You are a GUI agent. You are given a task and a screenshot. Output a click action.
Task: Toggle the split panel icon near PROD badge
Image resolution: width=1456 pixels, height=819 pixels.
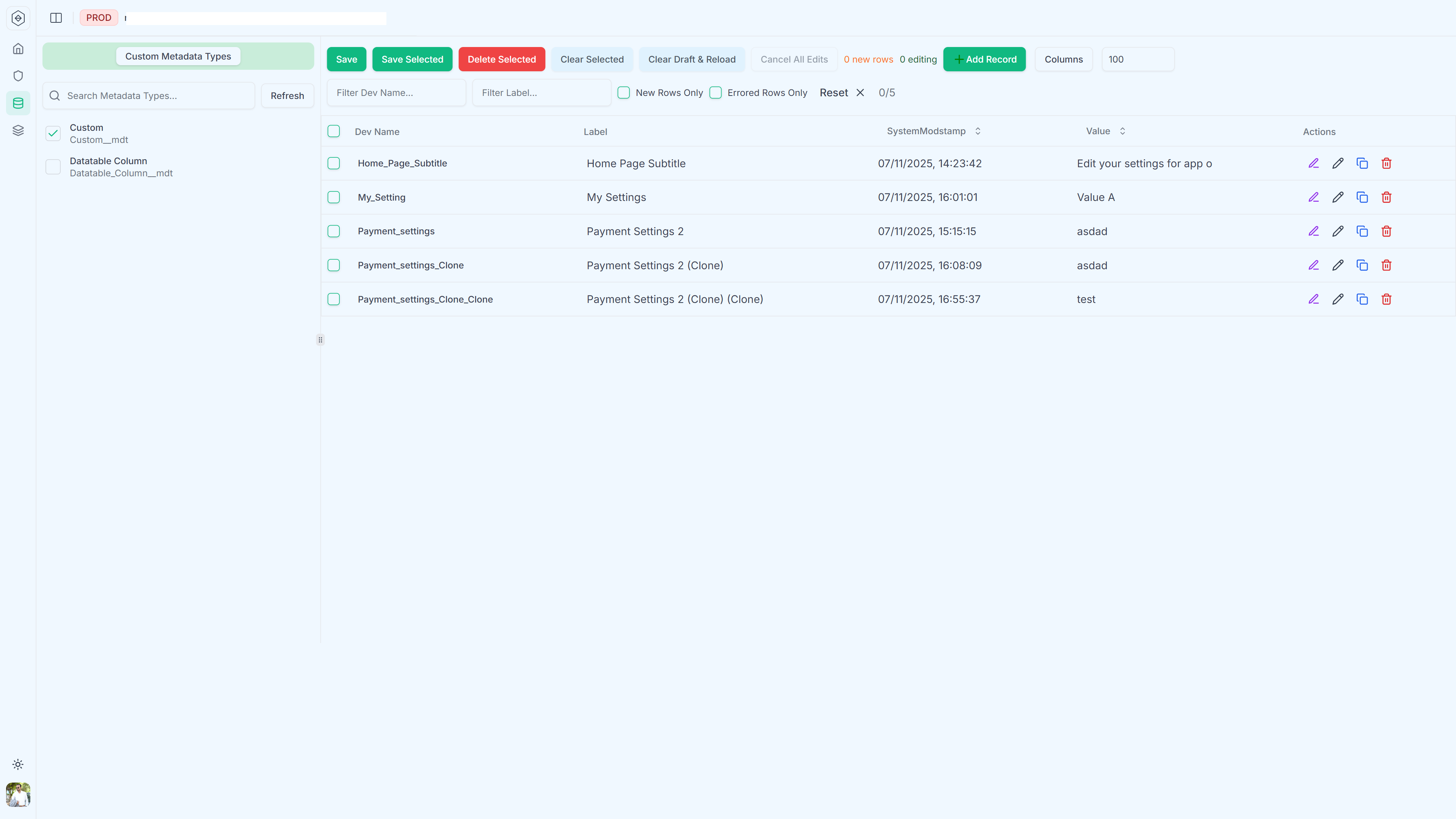56,17
